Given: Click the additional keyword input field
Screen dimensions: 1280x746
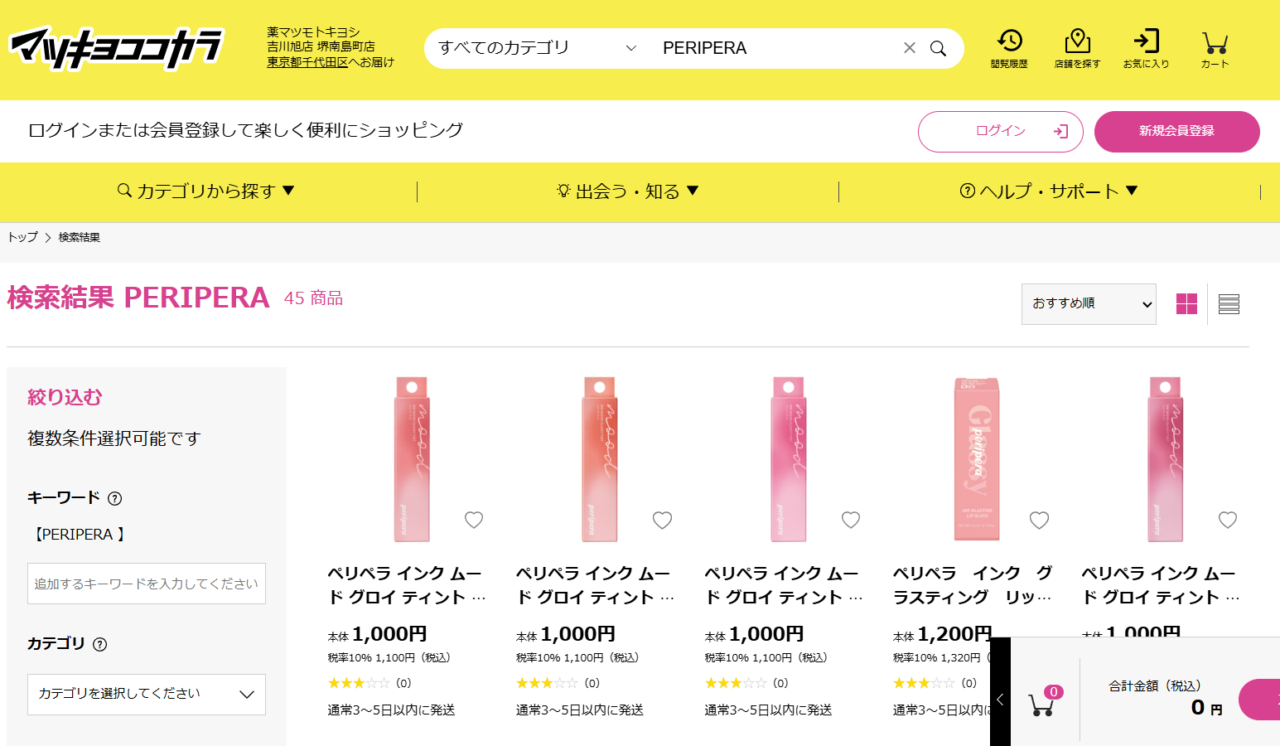Looking at the screenshot, I should (x=146, y=583).
